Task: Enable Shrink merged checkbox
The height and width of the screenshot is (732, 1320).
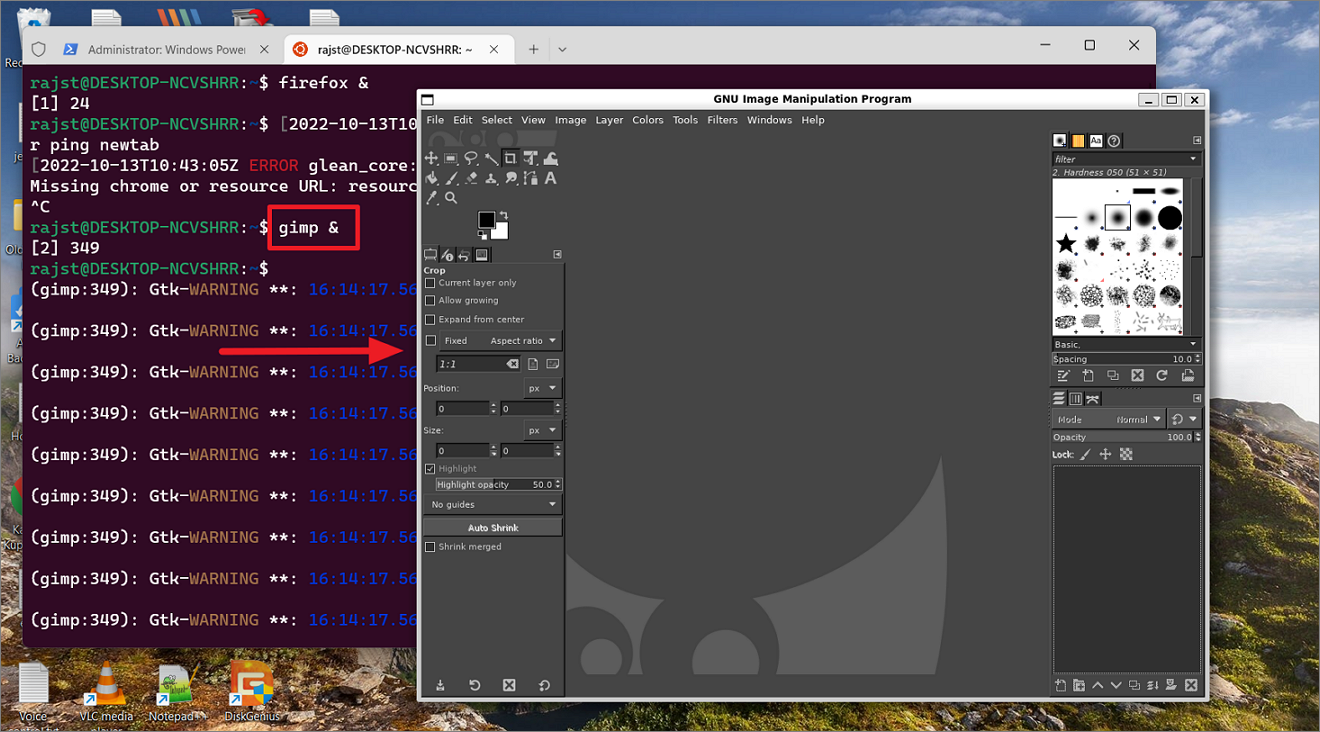Action: (x=430, y=547)
